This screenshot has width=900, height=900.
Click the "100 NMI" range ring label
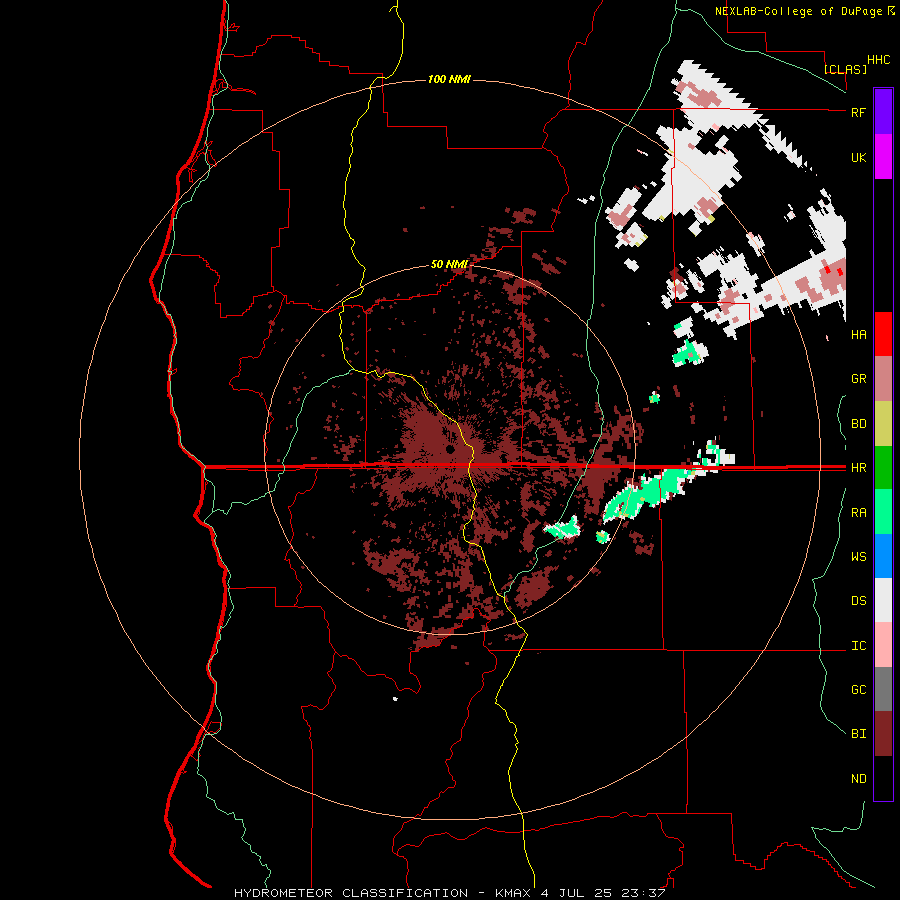[x=449, y=79]
